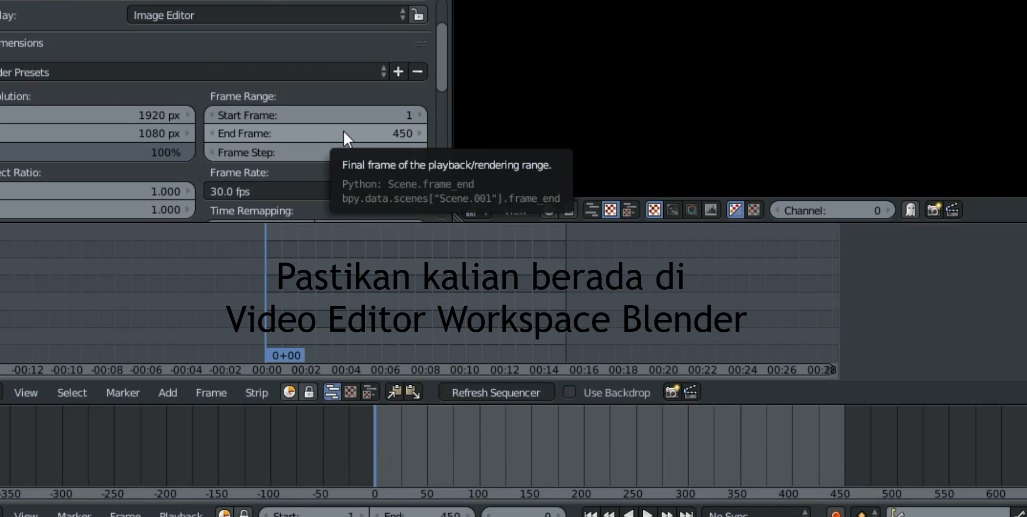Select Color and Alpha display channels
1027x517 pixels.
736,210
